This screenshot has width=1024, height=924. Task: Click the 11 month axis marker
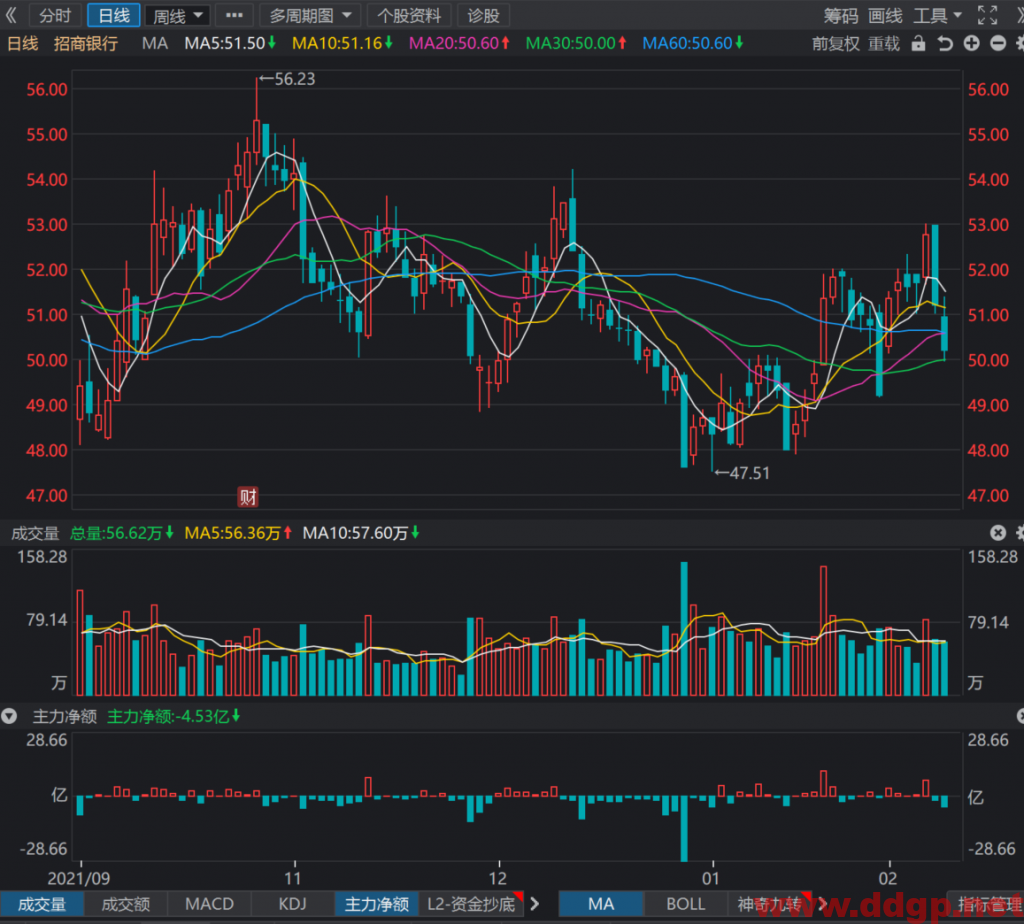pyautogui.click(x=293, y=878)
